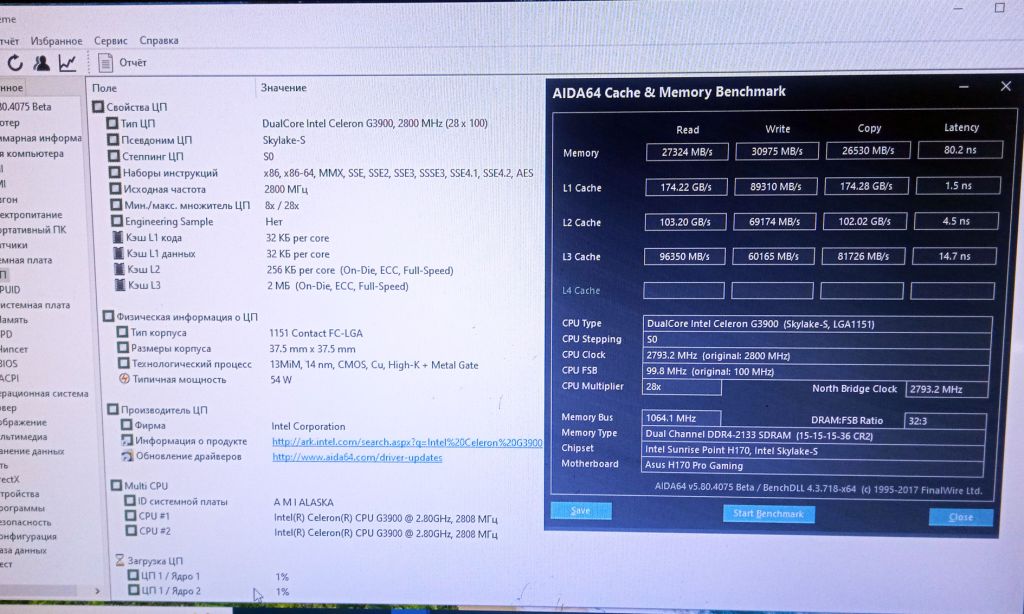
Task: Open the aida64.com driver-updates link
Action: [x=357, y=457]
